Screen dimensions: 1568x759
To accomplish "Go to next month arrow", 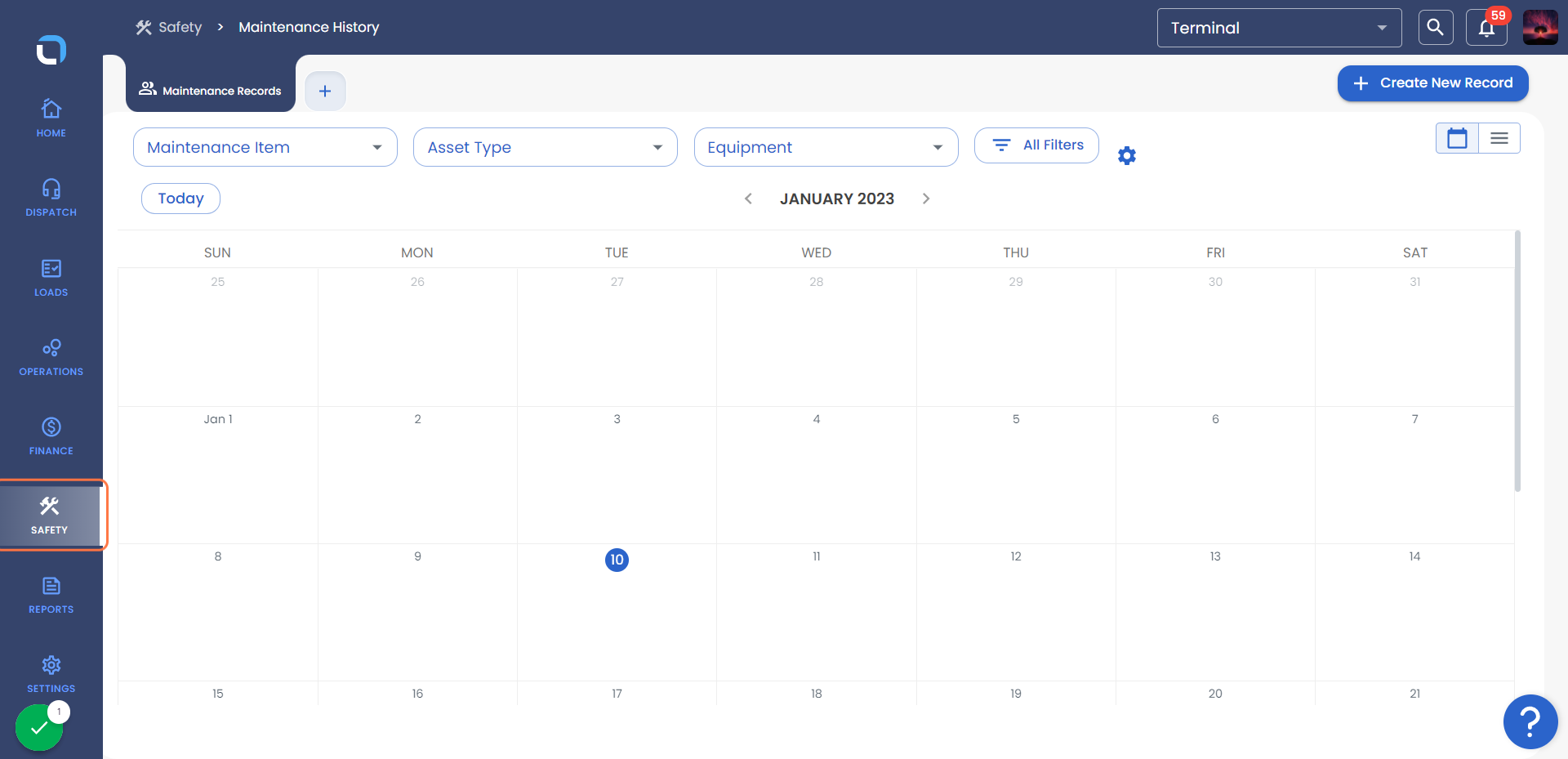I will [x=926, y=199].
